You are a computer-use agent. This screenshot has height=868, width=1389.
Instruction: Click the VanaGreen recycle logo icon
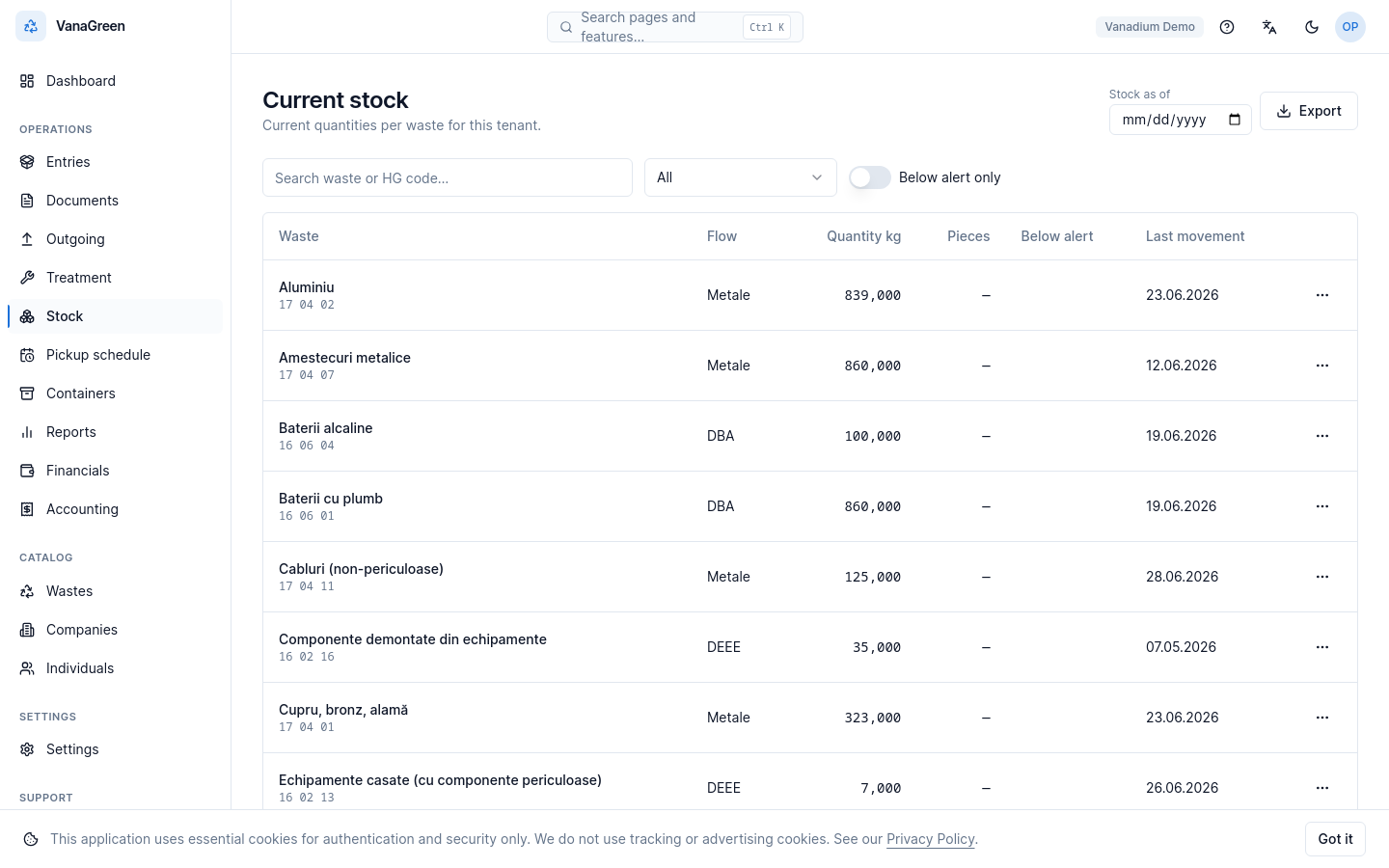pyautogui.click(x=31, y=26)
